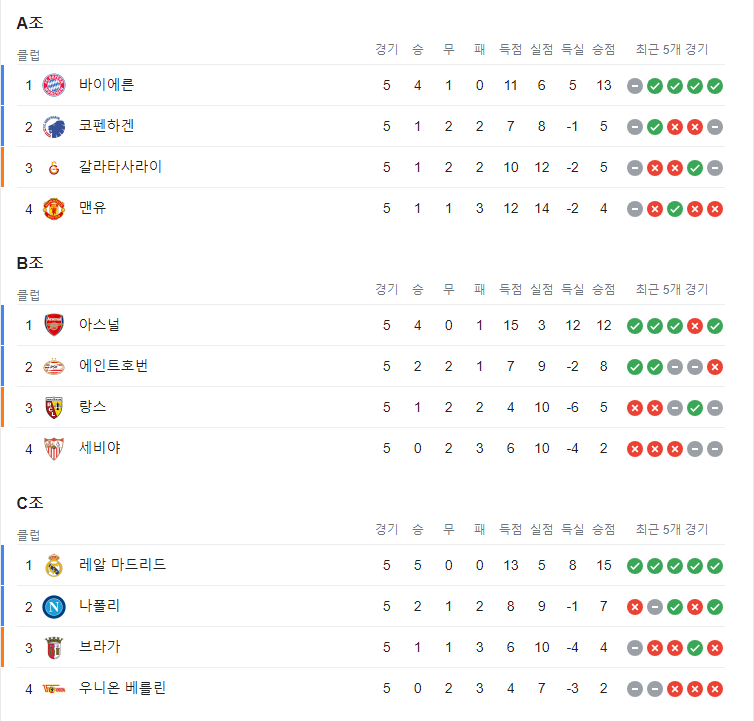Click the Union Berlin logo
Viewport: 754px width, 721px height.
[x=54, y=689]
